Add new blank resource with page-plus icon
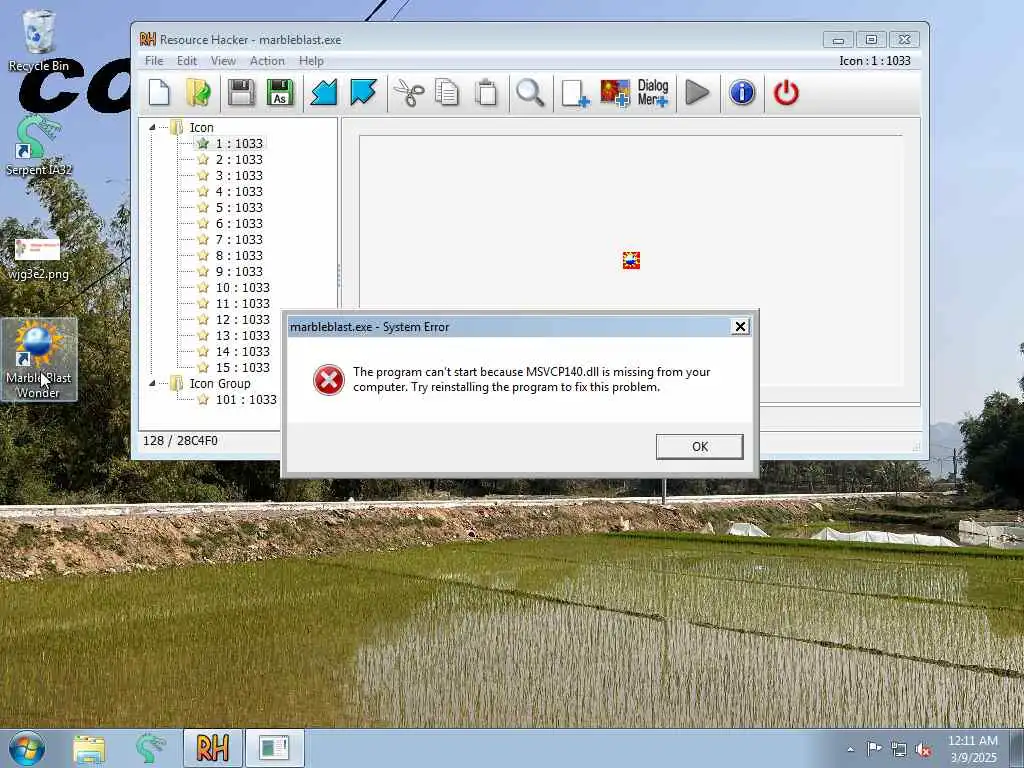 pos(575,93)
